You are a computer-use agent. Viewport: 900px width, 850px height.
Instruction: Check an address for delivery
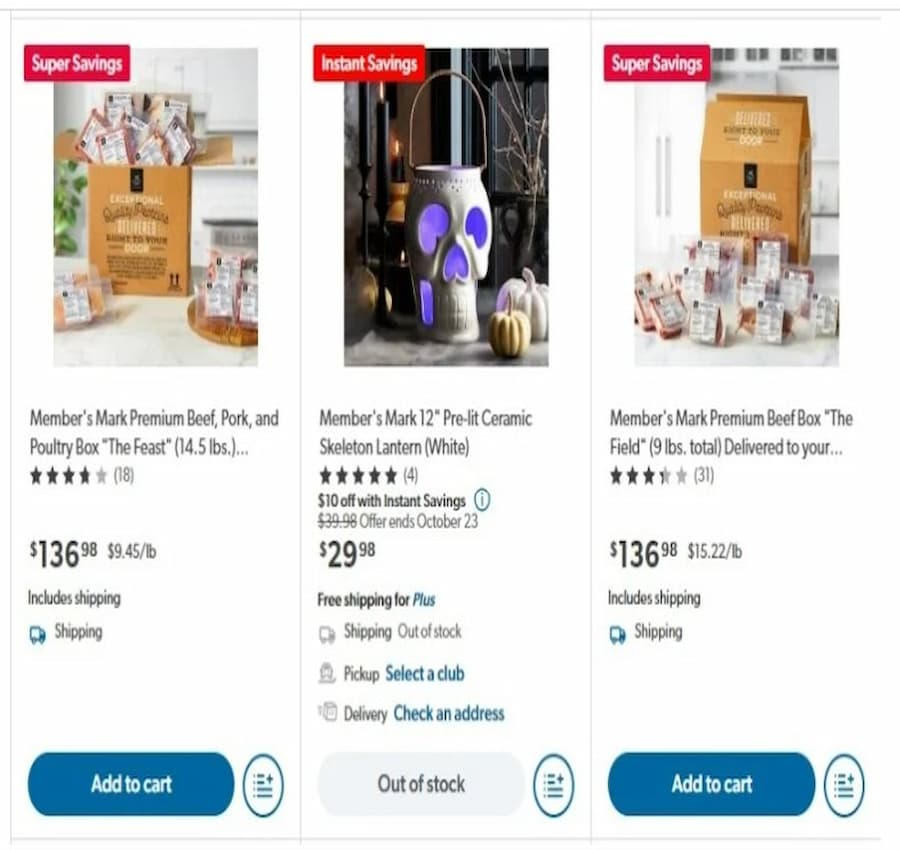pyautogui.click(x=449, y=713)
